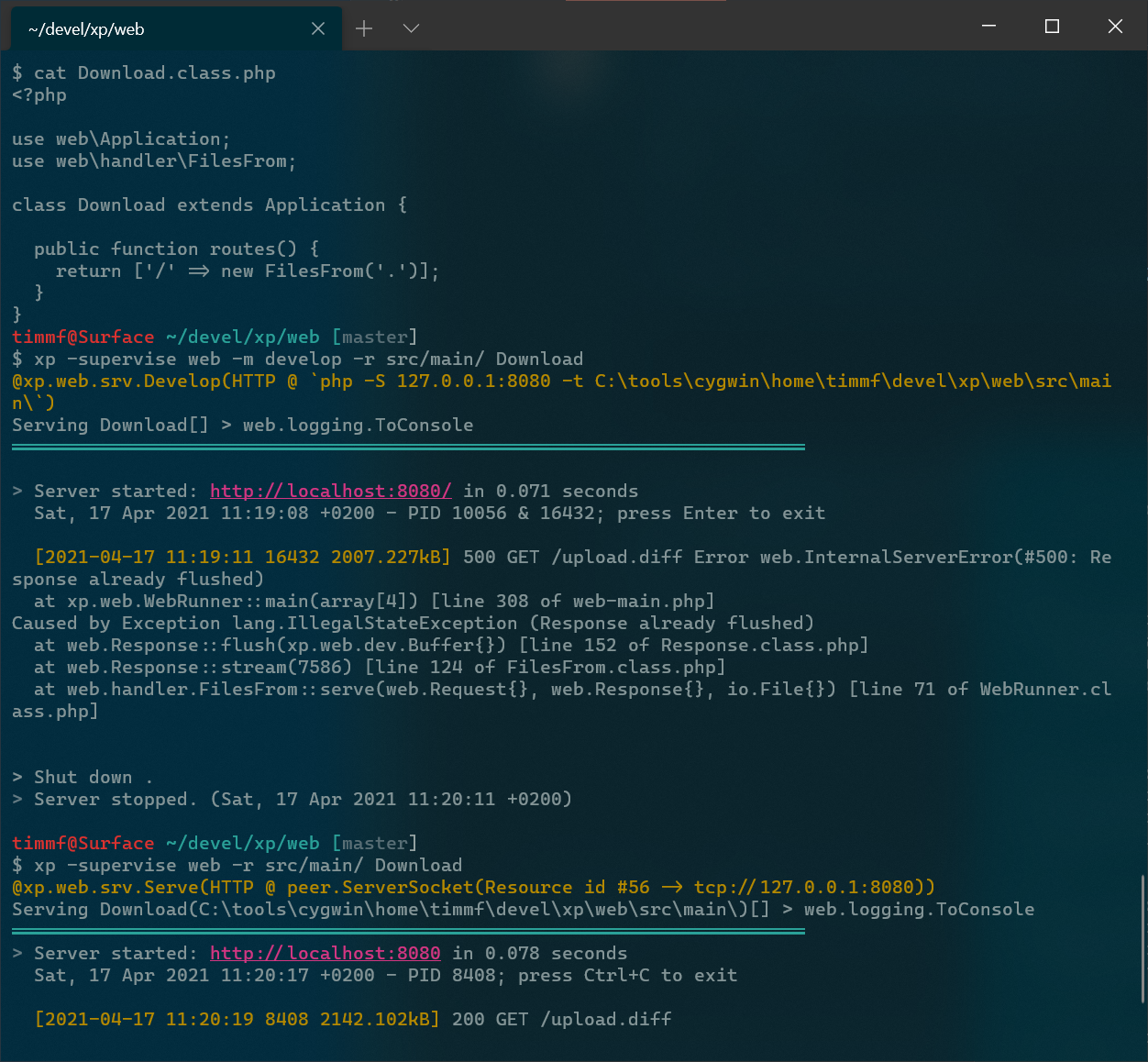Screen dimensions: 1148x1062
Task: Open the http://localhost:8080 link from second server start
Action: tap(326, 953)
